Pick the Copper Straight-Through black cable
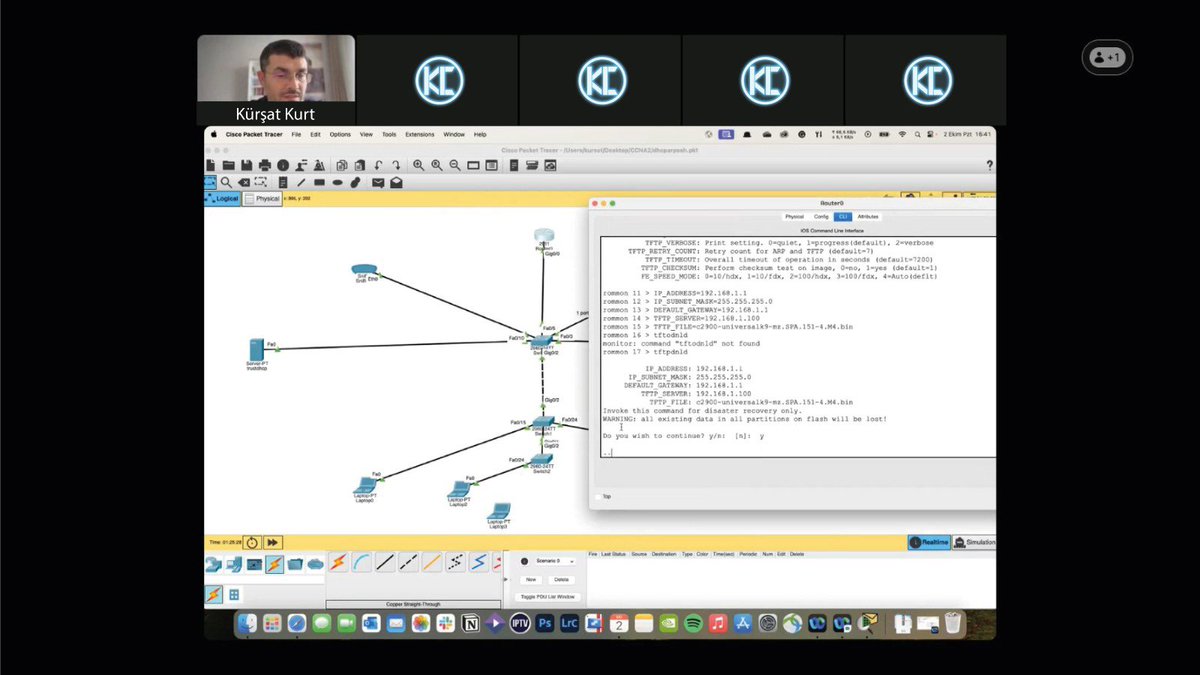This screenshot has height=675, width=1200. 386,563
